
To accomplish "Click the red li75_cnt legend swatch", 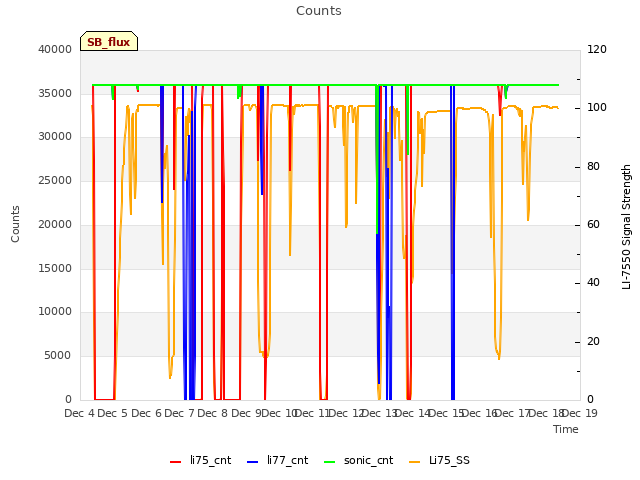I will [x=176, y=462].
